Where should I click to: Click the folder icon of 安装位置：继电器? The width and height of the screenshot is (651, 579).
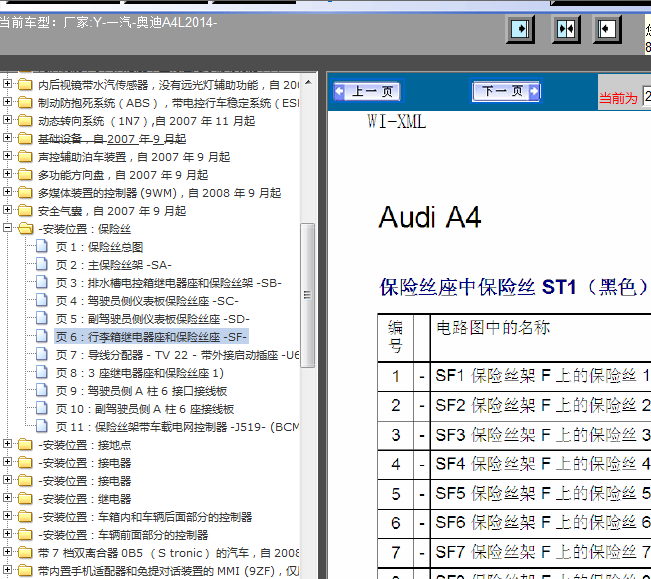coord(25,498)
